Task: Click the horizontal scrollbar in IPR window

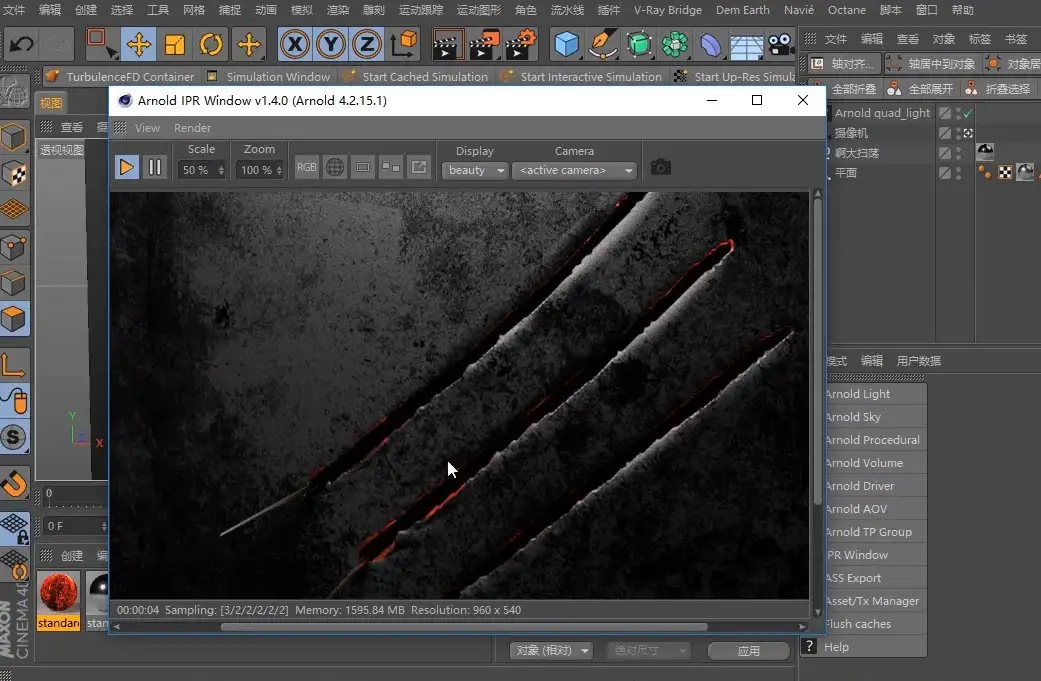Action: tap(463, 627)
